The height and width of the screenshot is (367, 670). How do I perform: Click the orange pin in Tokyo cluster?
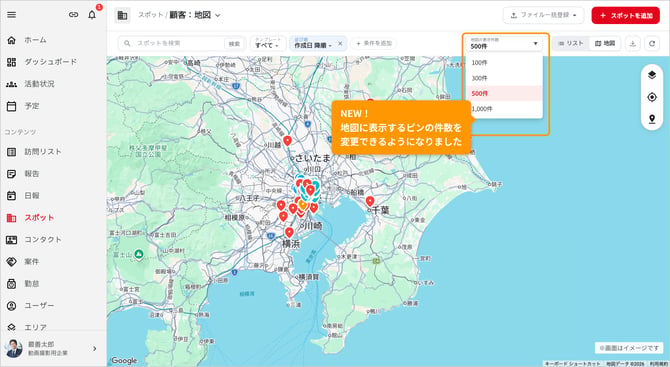pyautogui.click(x=303, y=205)
